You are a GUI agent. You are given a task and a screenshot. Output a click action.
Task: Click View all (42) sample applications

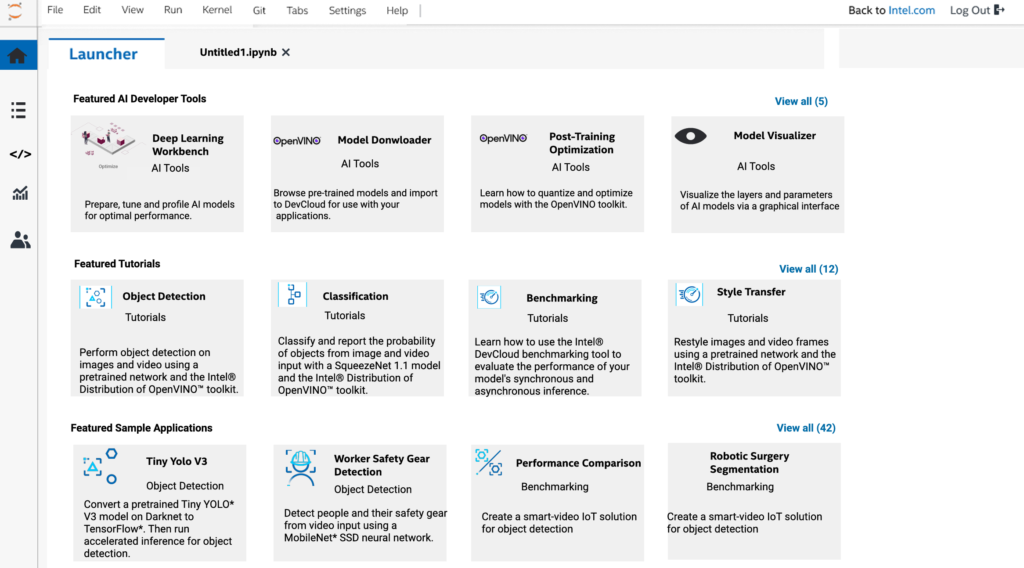(806, 428)
